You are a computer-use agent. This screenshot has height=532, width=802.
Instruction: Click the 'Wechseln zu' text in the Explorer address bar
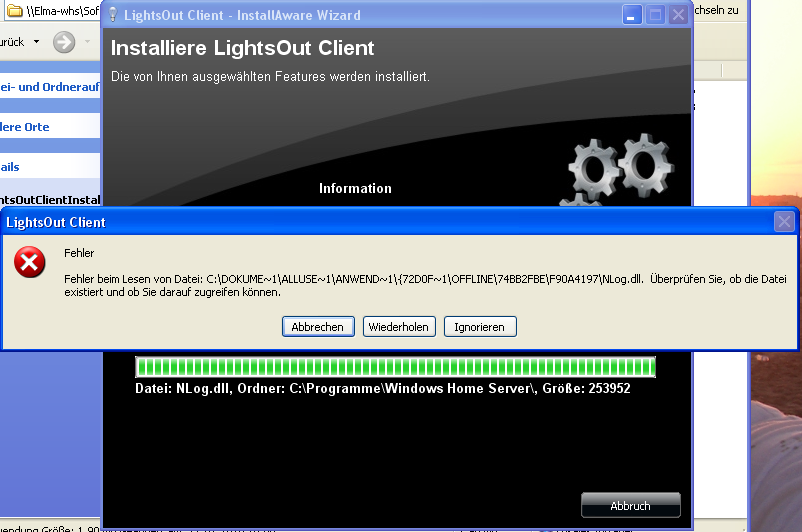click(x=717, y=10)
